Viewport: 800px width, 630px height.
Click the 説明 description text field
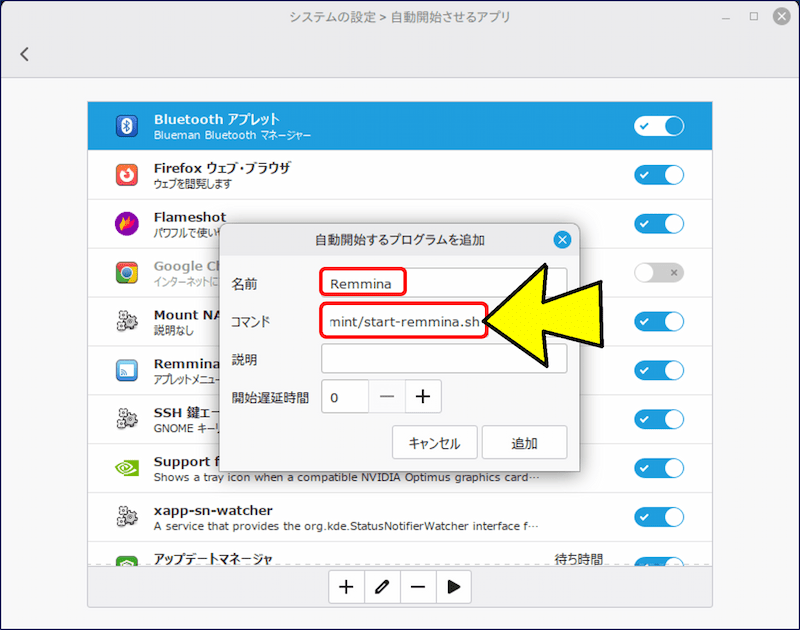(444, 359)
